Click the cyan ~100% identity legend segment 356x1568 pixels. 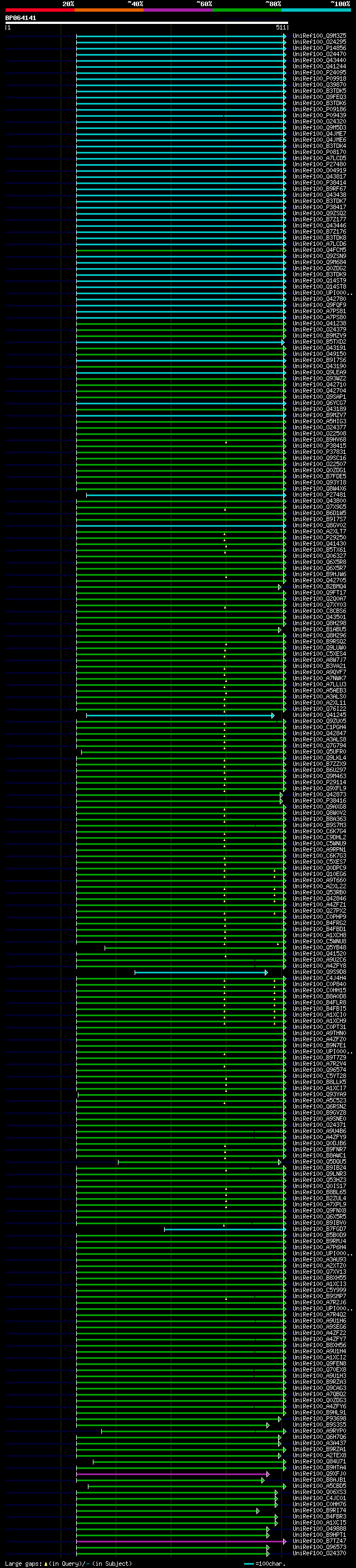(x=317, y=10)
